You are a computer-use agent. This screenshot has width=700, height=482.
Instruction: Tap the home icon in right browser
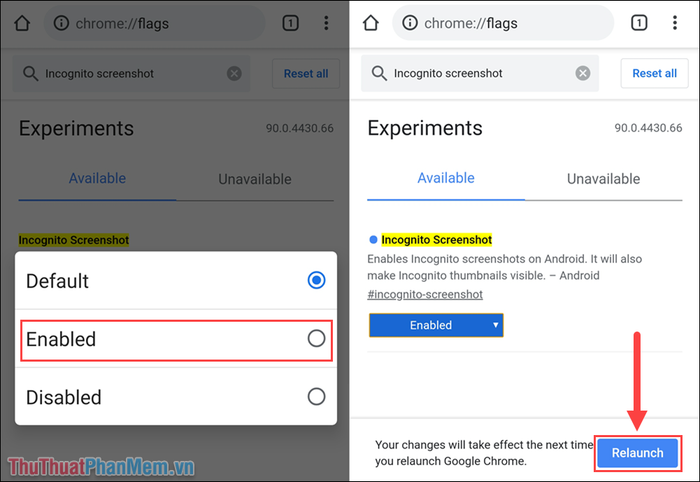pyautogui.click(x=371, y=23)
